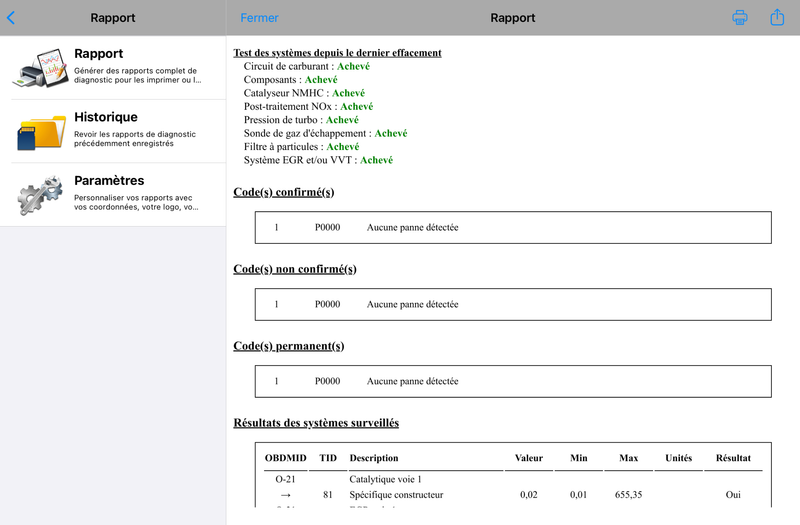The image size is (800, 525).
Task: Click the Filtre à particules status line
Action: 301,146
